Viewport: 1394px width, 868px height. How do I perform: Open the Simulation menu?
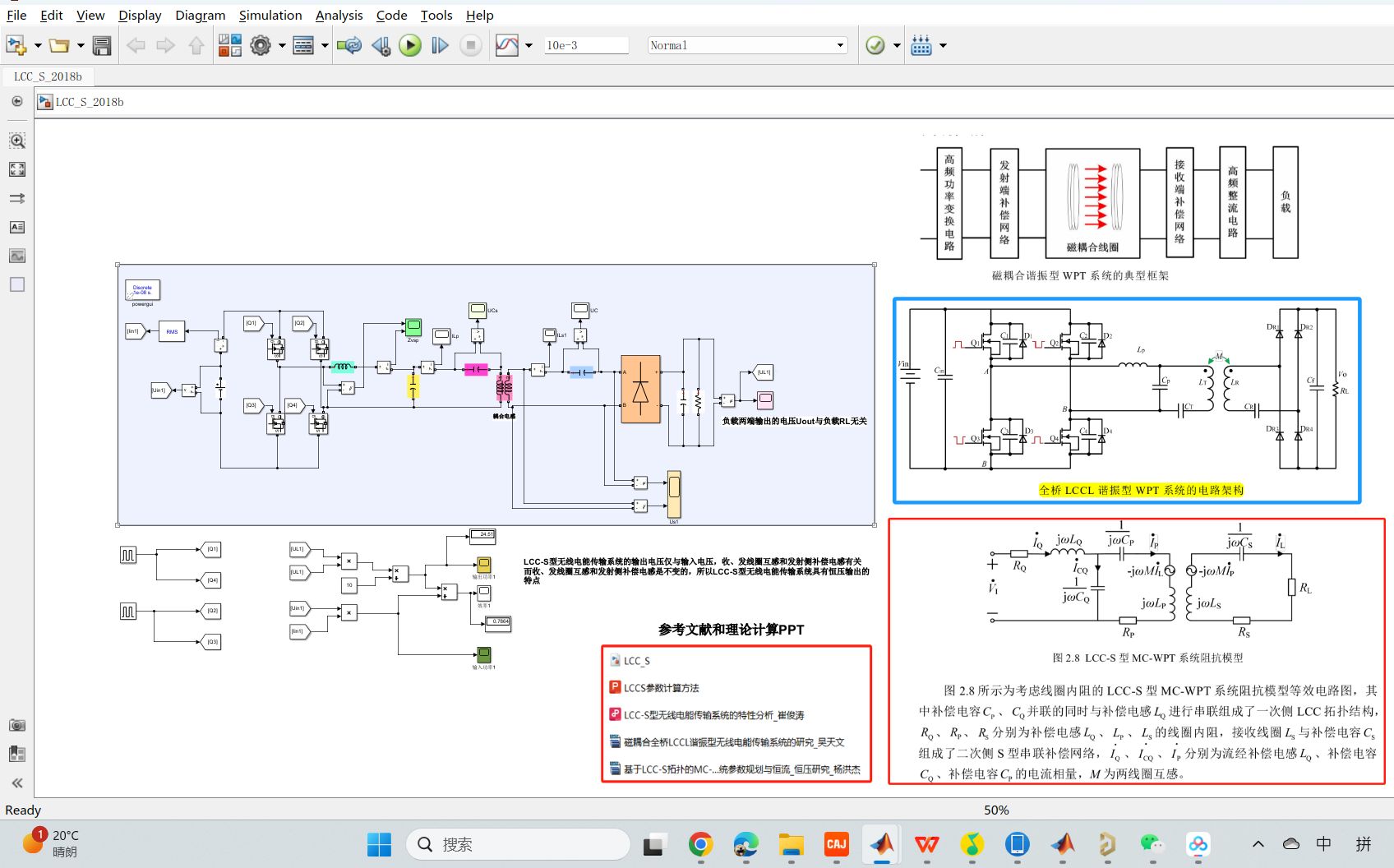point(270,15)
